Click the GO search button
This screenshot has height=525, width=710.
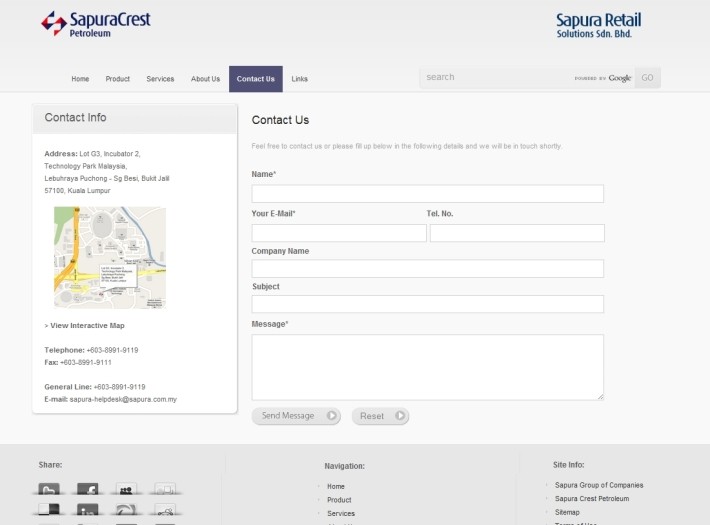tap(647, 78)
